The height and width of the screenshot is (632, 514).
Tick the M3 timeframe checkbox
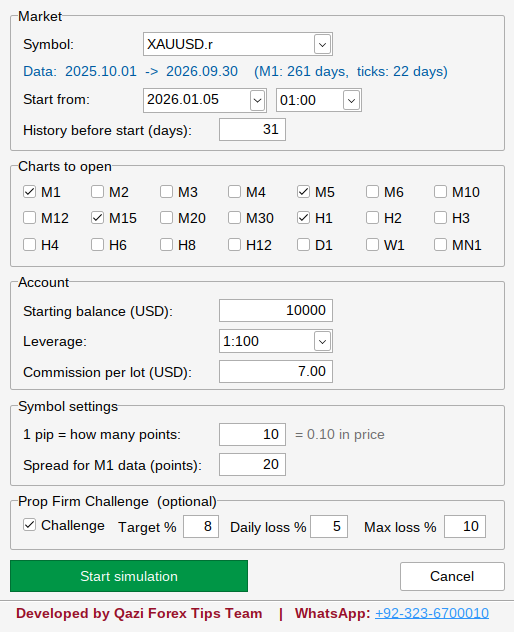[x=166, y=191]
